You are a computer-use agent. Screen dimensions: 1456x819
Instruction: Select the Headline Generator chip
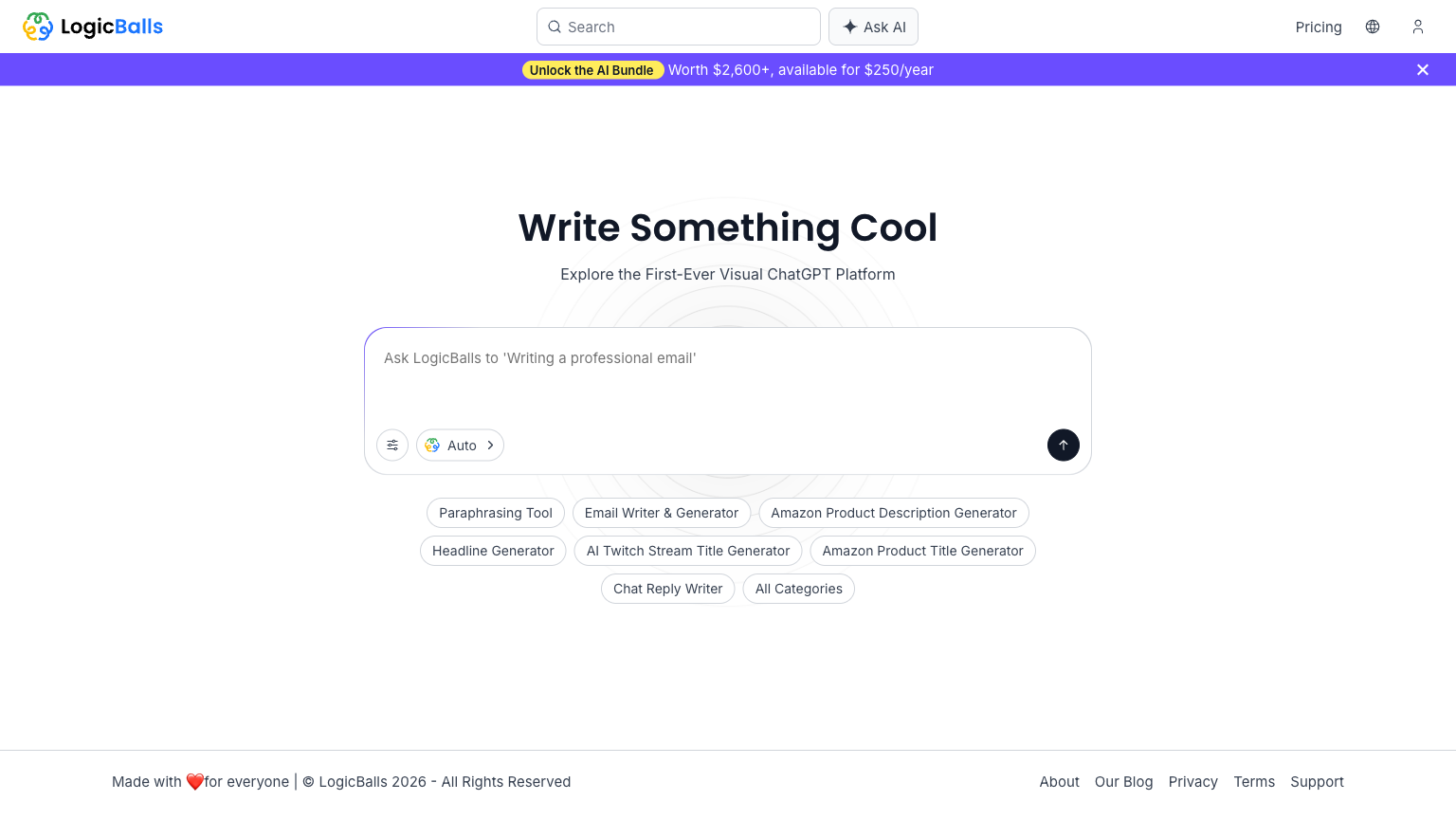point(493,551)
